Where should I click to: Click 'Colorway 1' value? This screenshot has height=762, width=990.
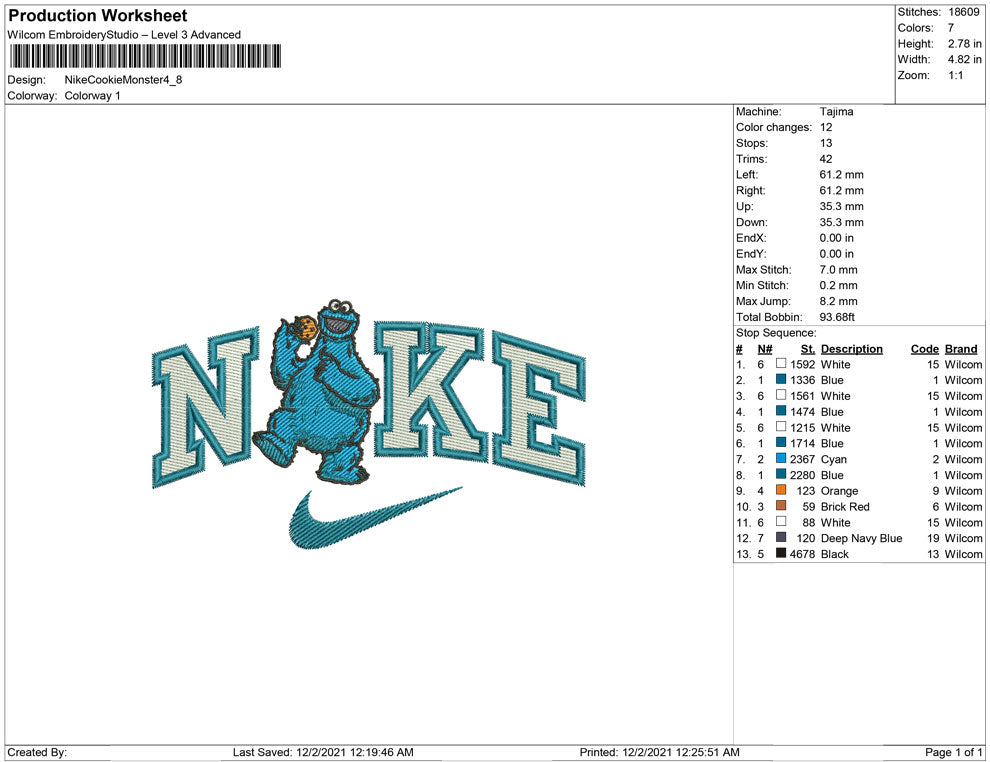(92, 96)
